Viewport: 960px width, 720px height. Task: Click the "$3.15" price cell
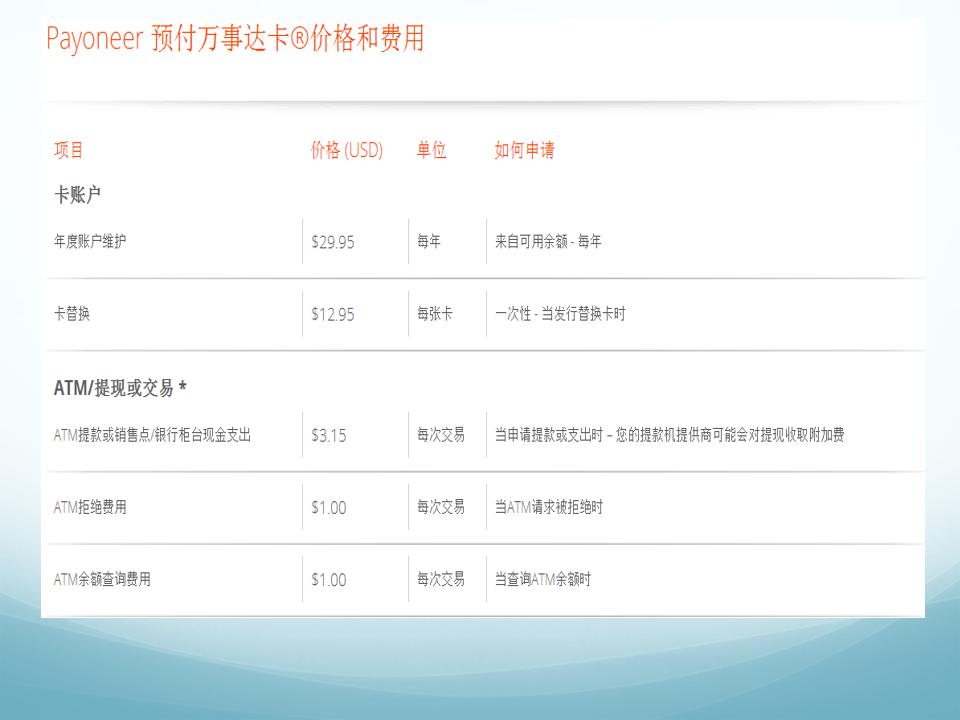coord(329,435)
